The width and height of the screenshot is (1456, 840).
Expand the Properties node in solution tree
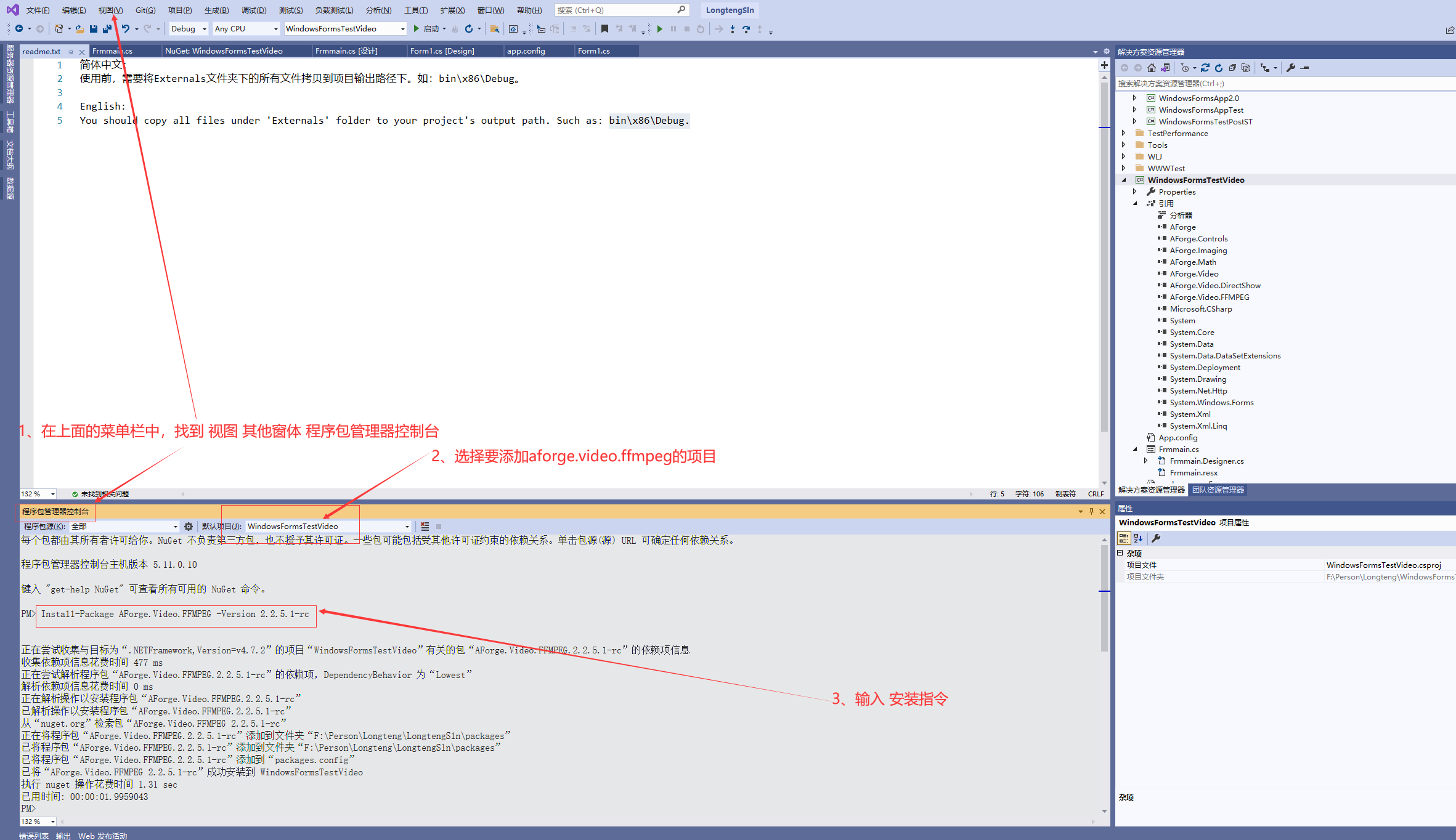pyautogui.click(x=1134, y=192)
